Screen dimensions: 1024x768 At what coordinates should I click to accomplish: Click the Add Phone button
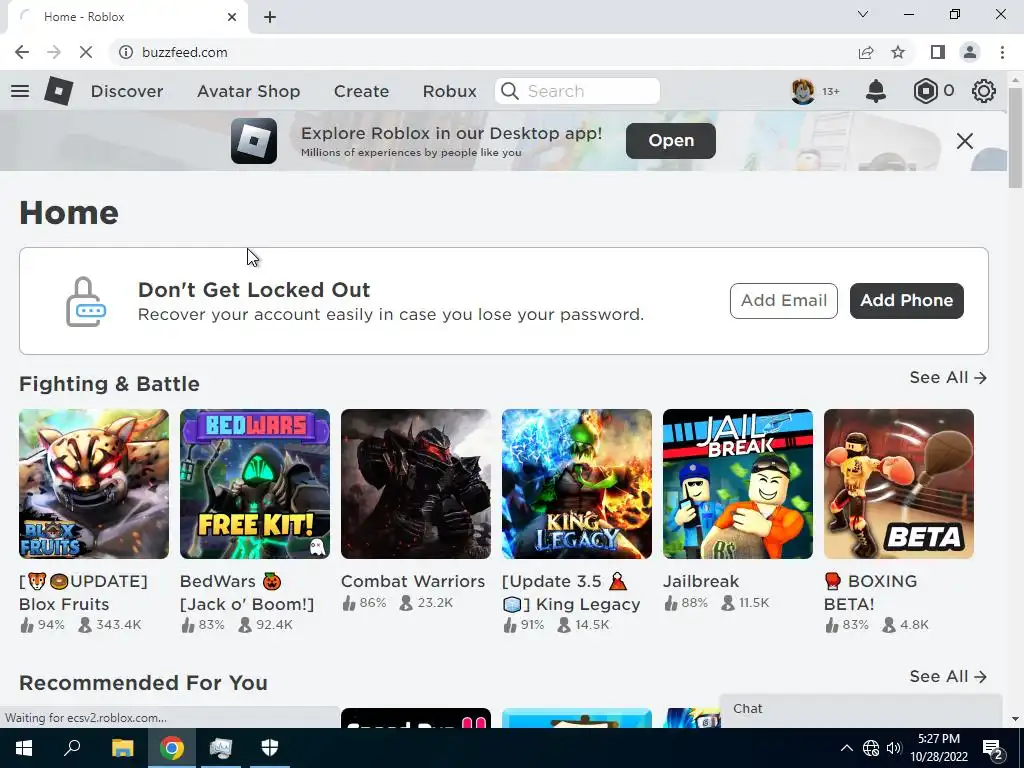pos(906,300)
